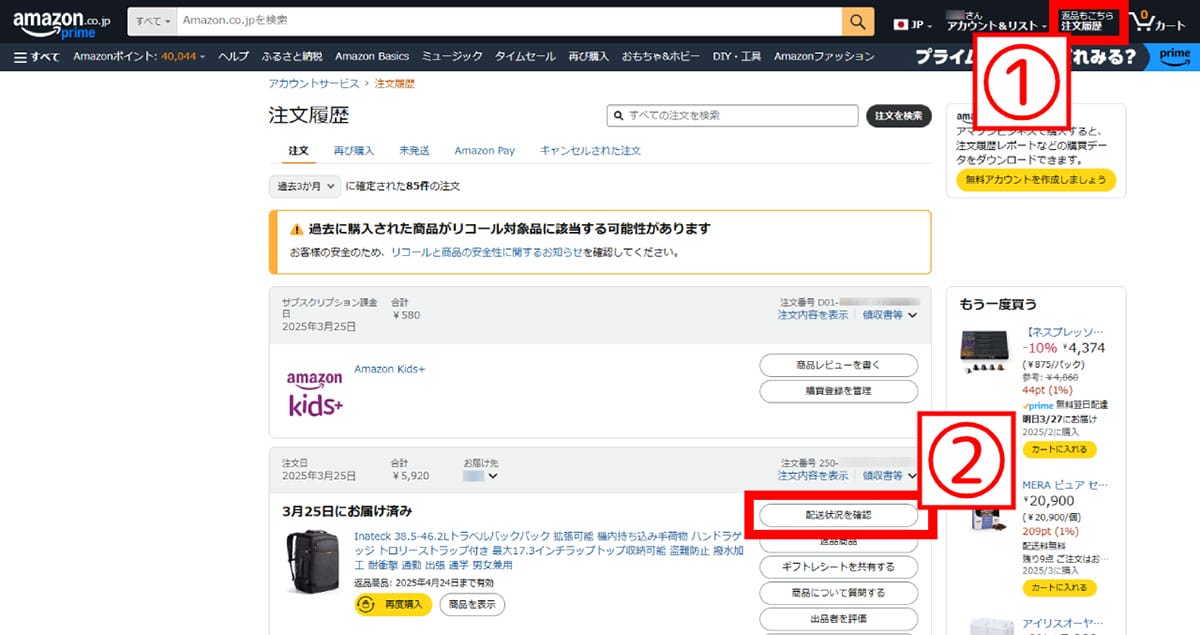This screenshot has width=1200, height=635.
Task: Add the Nespresso item with カートに入れる
Action: [1059, 450]
